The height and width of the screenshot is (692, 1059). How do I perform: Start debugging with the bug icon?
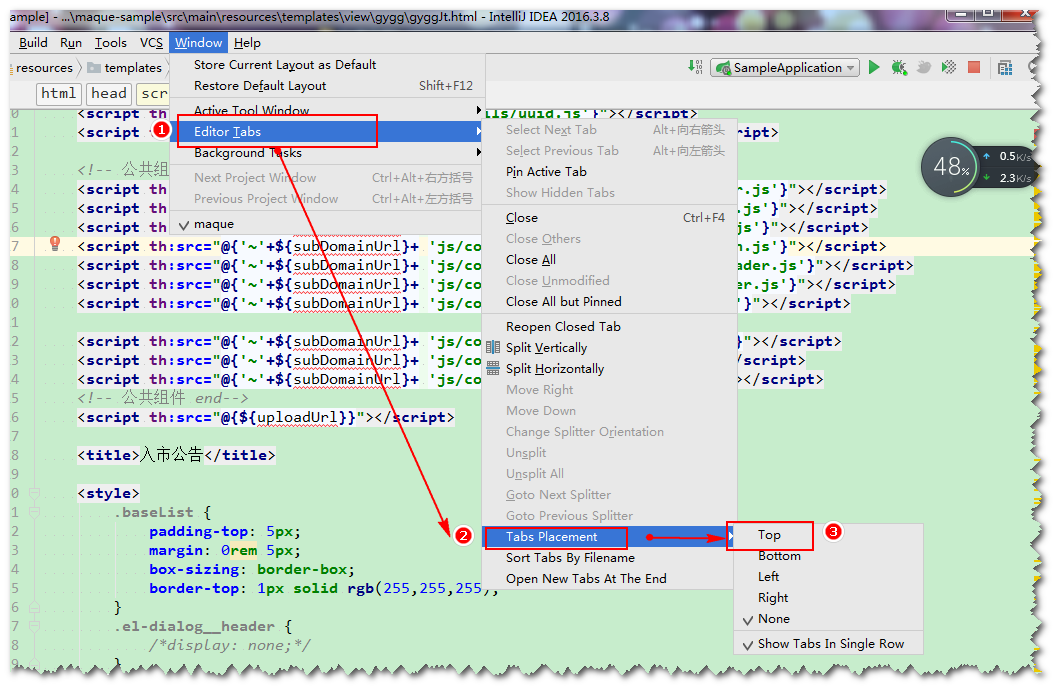[899, 67]
